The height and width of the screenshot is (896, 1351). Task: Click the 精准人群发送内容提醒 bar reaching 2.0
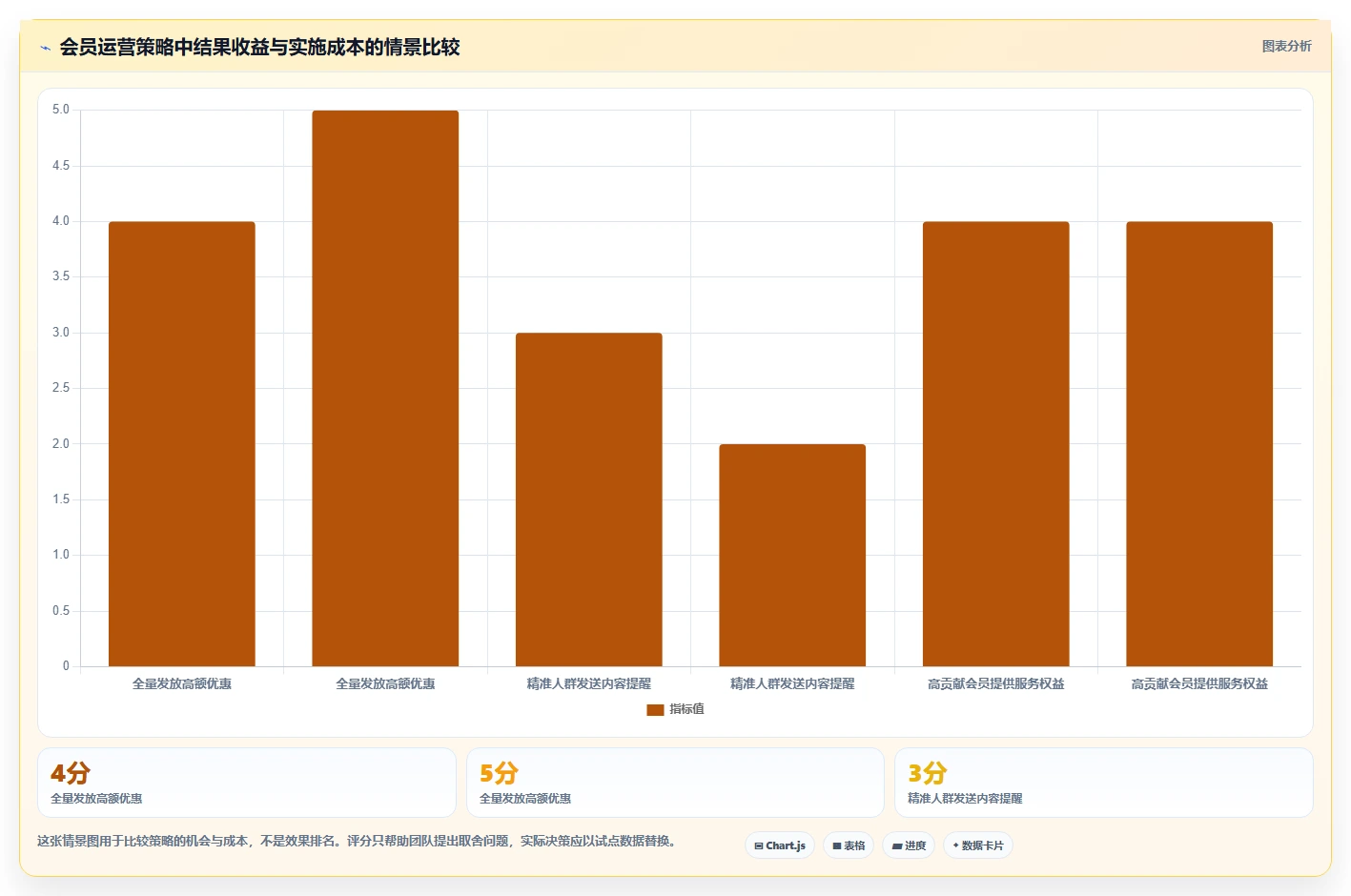(792, 555)
